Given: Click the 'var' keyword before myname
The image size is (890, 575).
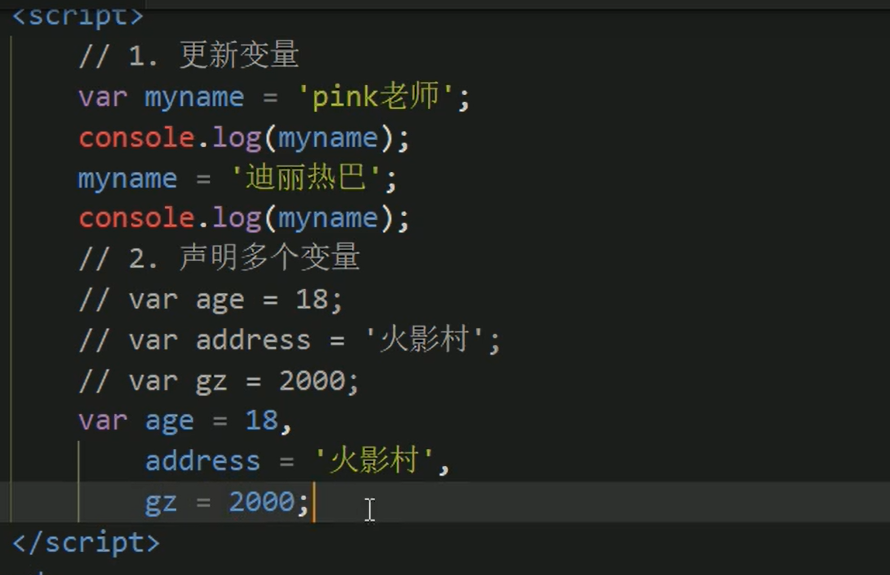Looking at the screenshot, I should click(x=103, y=97).
